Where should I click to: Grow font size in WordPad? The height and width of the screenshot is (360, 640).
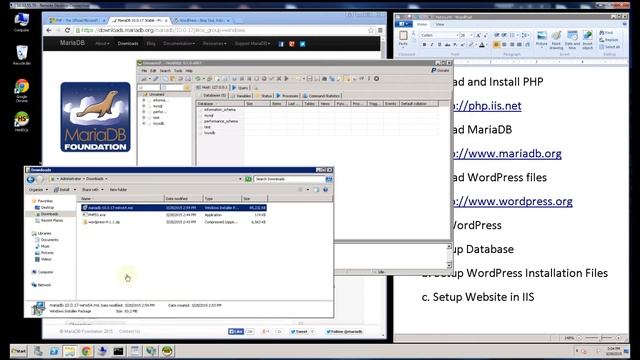point(478,36)
